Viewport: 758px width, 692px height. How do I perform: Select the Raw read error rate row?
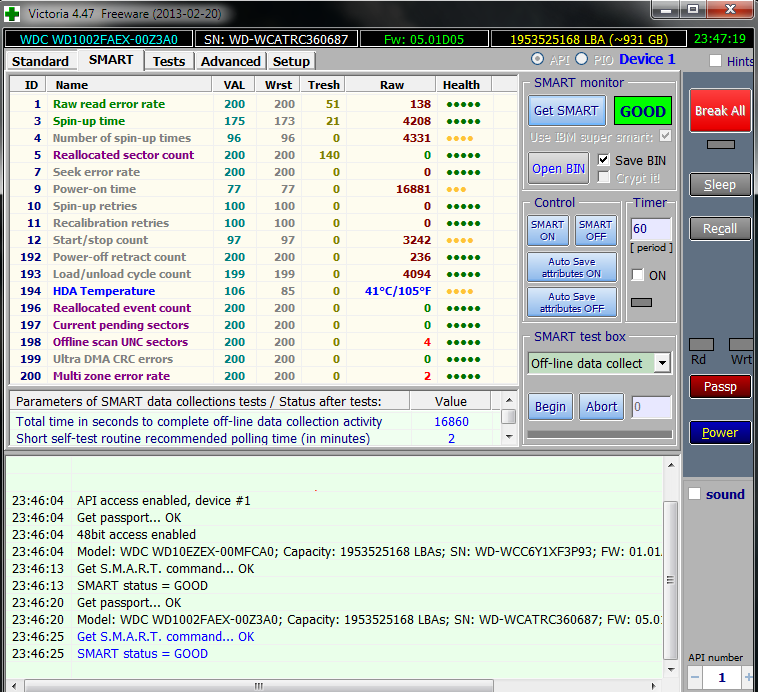[263, 104]
